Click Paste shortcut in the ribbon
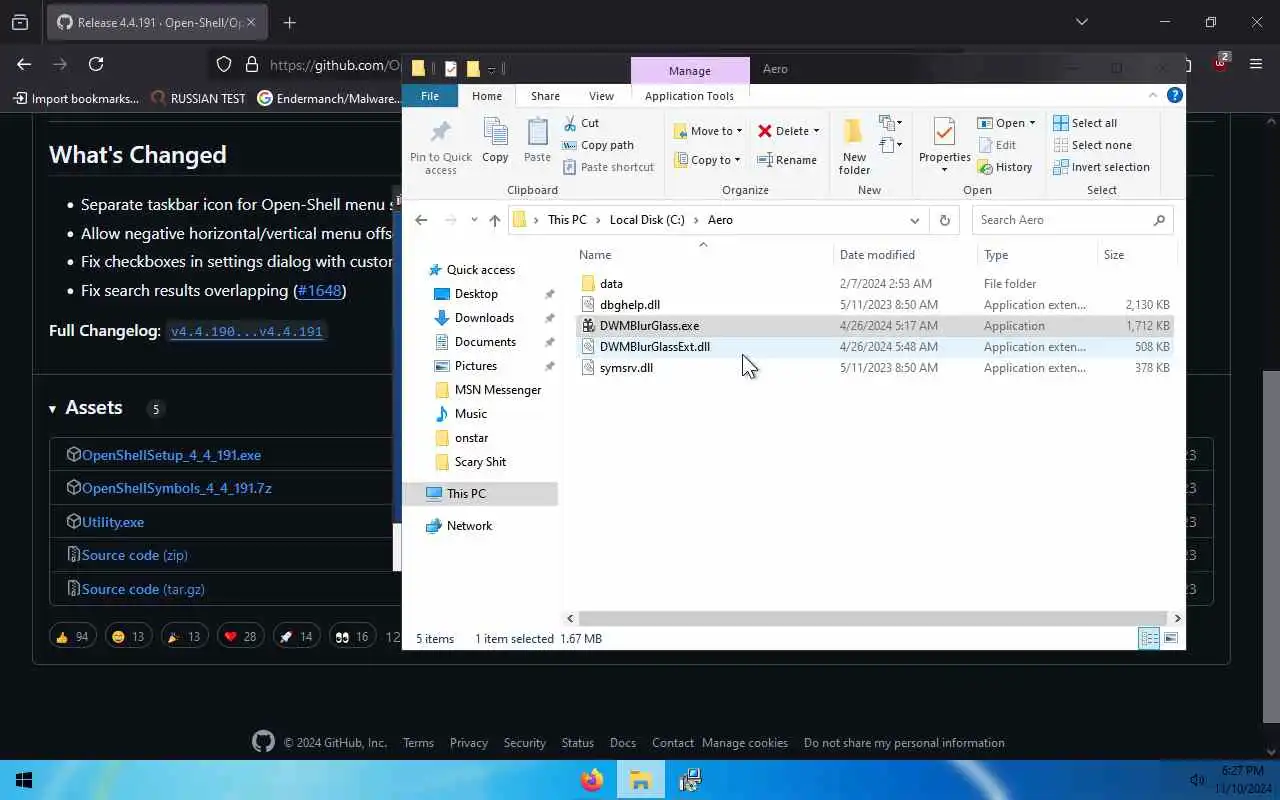Screen dimensions: 1280x800 coord(607,167)
